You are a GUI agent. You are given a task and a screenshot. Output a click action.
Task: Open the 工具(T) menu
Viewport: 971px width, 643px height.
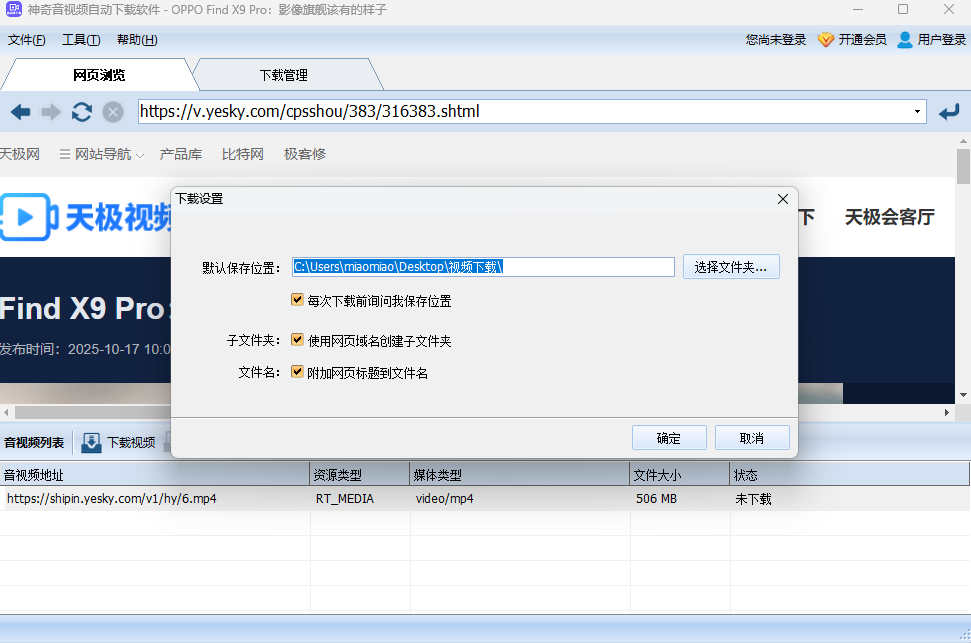[81, 40]
